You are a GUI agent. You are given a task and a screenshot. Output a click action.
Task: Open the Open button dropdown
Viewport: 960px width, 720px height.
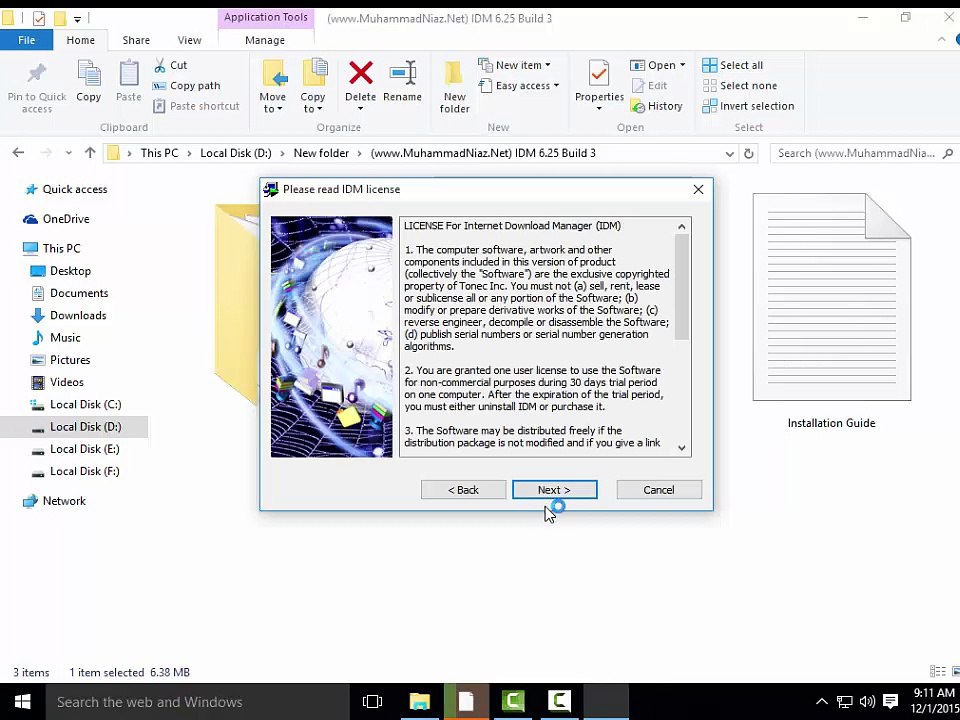pos(682,65)
